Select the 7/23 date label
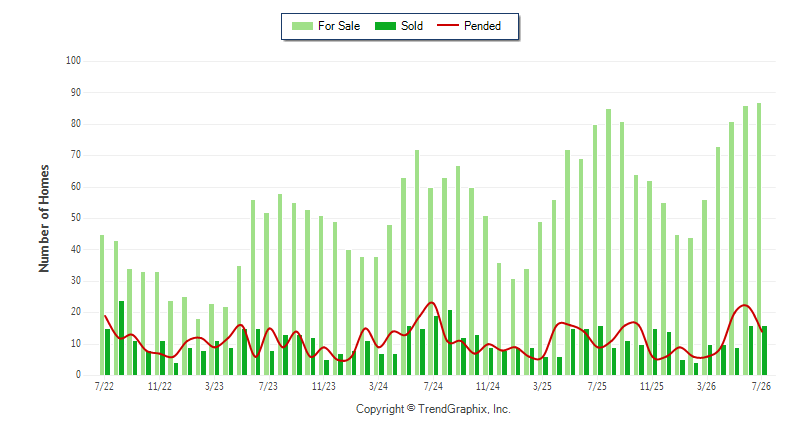 [268, 386]
